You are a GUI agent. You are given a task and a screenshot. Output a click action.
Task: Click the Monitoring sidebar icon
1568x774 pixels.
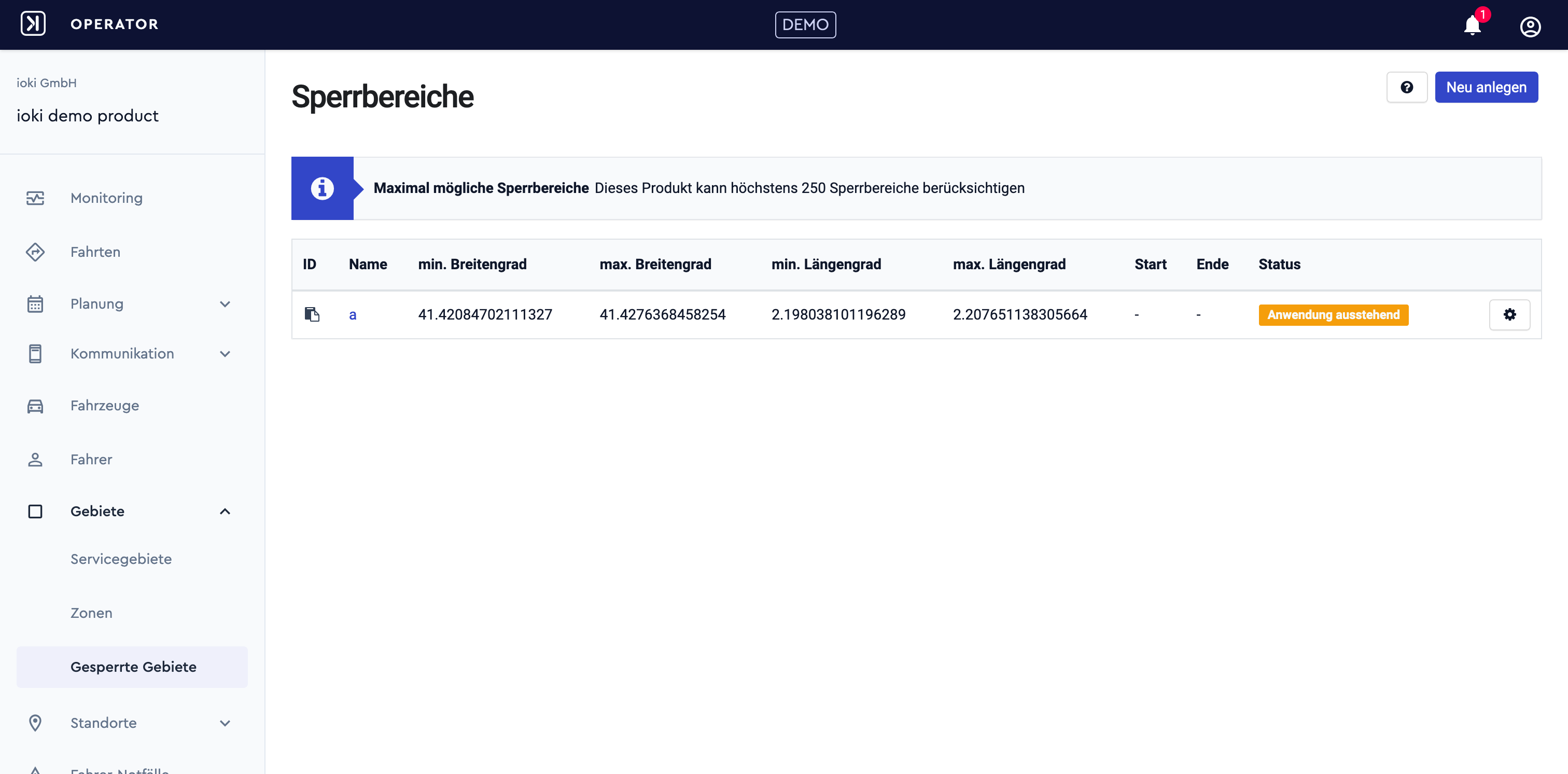(x=35, y=198)
